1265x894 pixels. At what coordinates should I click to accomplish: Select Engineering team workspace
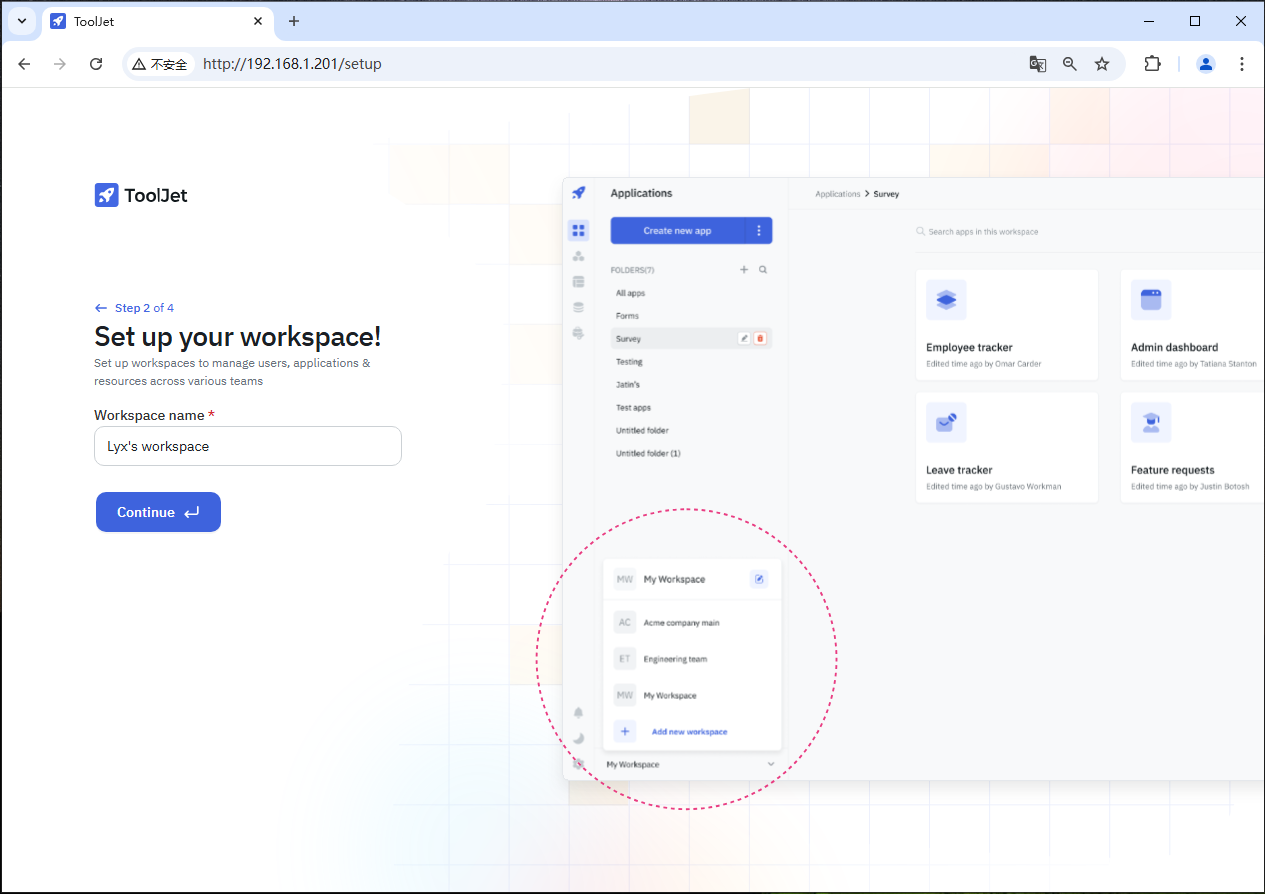(x=692, y=659)
